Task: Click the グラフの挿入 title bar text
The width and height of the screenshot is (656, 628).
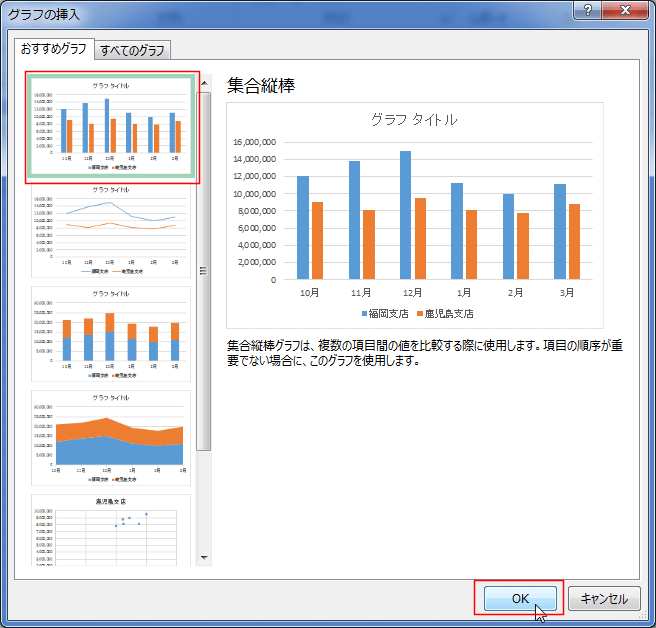Action: pos(44,14)
